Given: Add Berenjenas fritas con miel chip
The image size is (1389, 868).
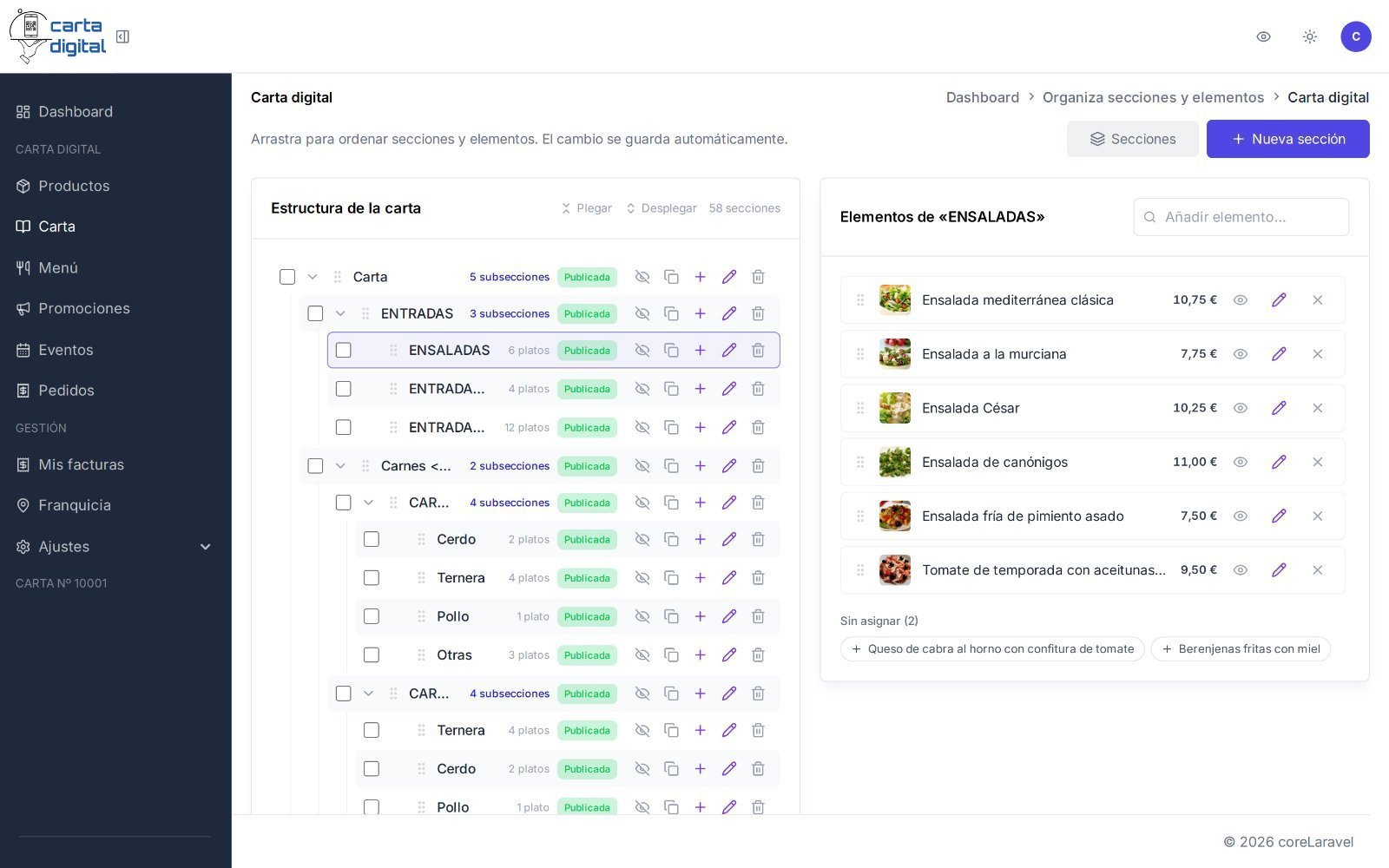Looking at the screenshot, I should pyautogui.click(x=1241, y=649).
